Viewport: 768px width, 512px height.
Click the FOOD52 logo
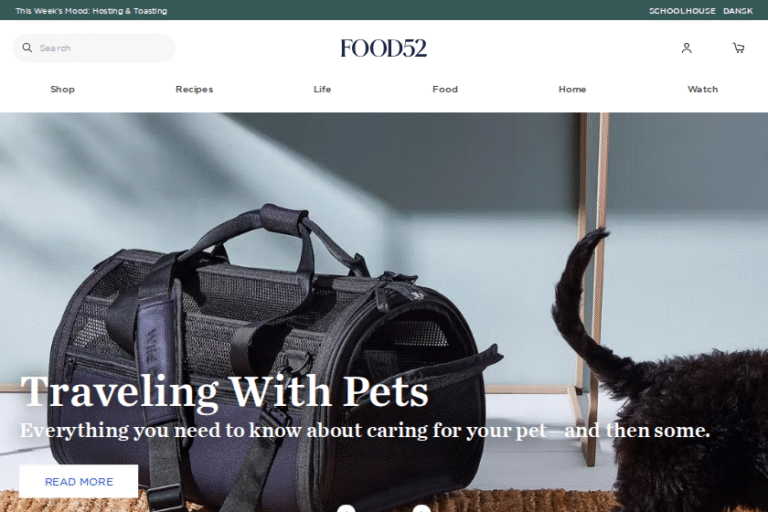tap(384, 48)
